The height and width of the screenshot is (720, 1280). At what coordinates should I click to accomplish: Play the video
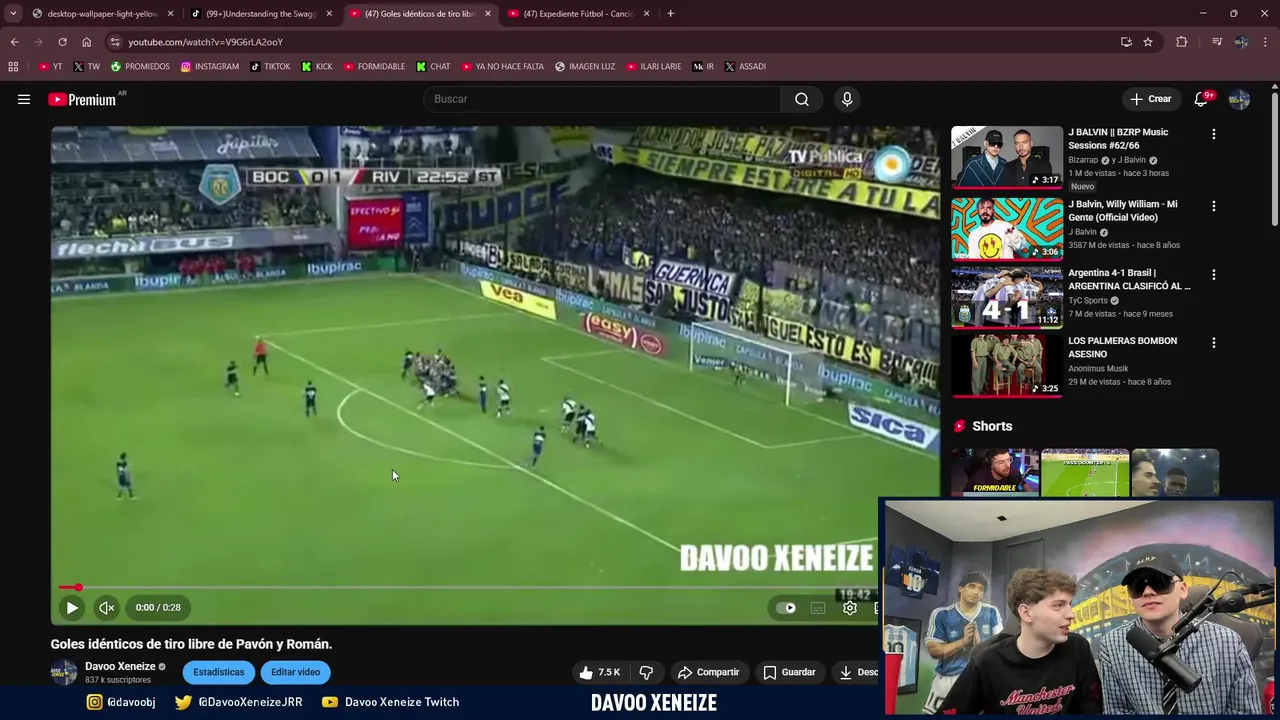point(72,607)
